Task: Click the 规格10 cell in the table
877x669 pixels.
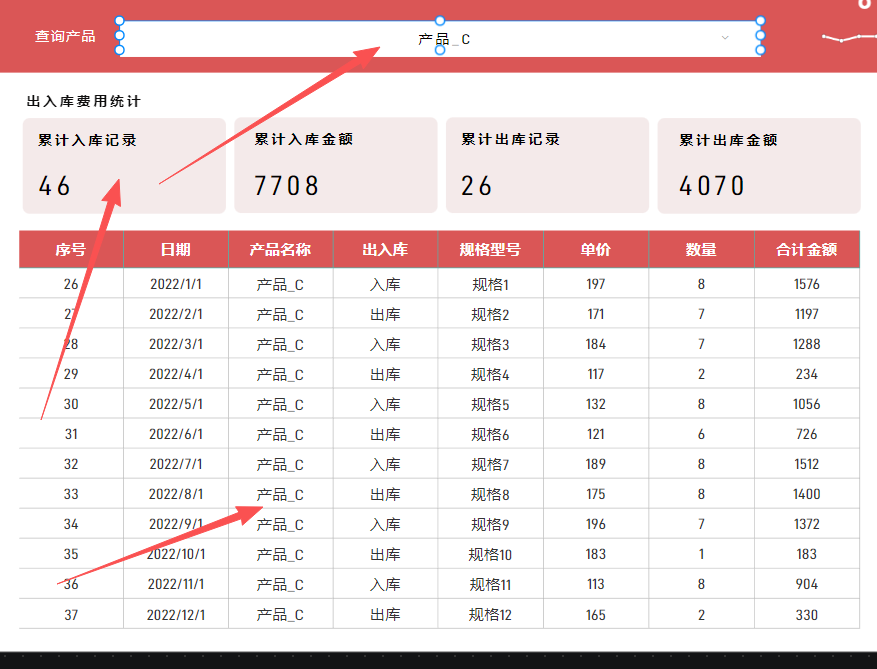Action: point(490,555)
